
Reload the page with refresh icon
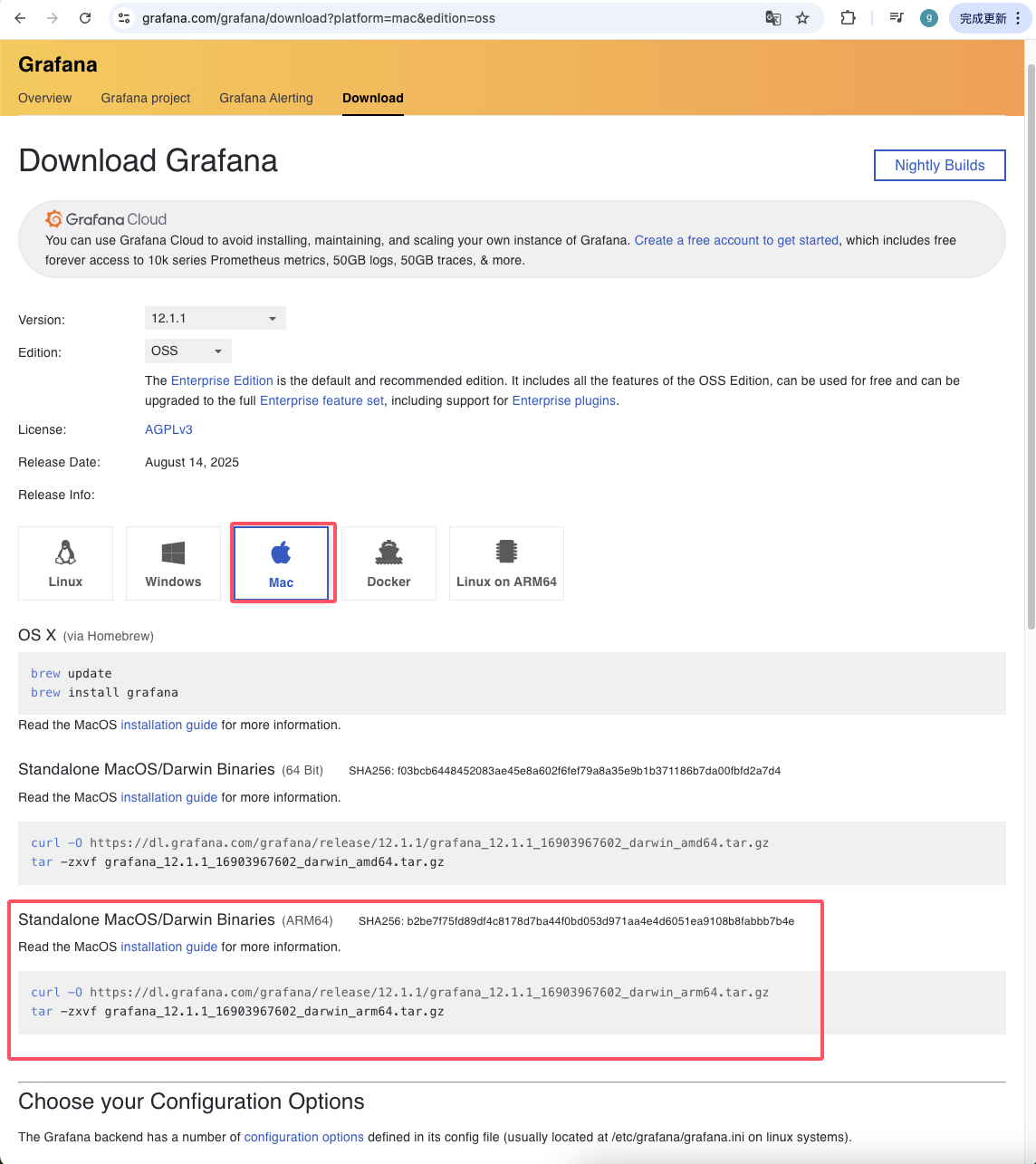[x=85, y=18]
